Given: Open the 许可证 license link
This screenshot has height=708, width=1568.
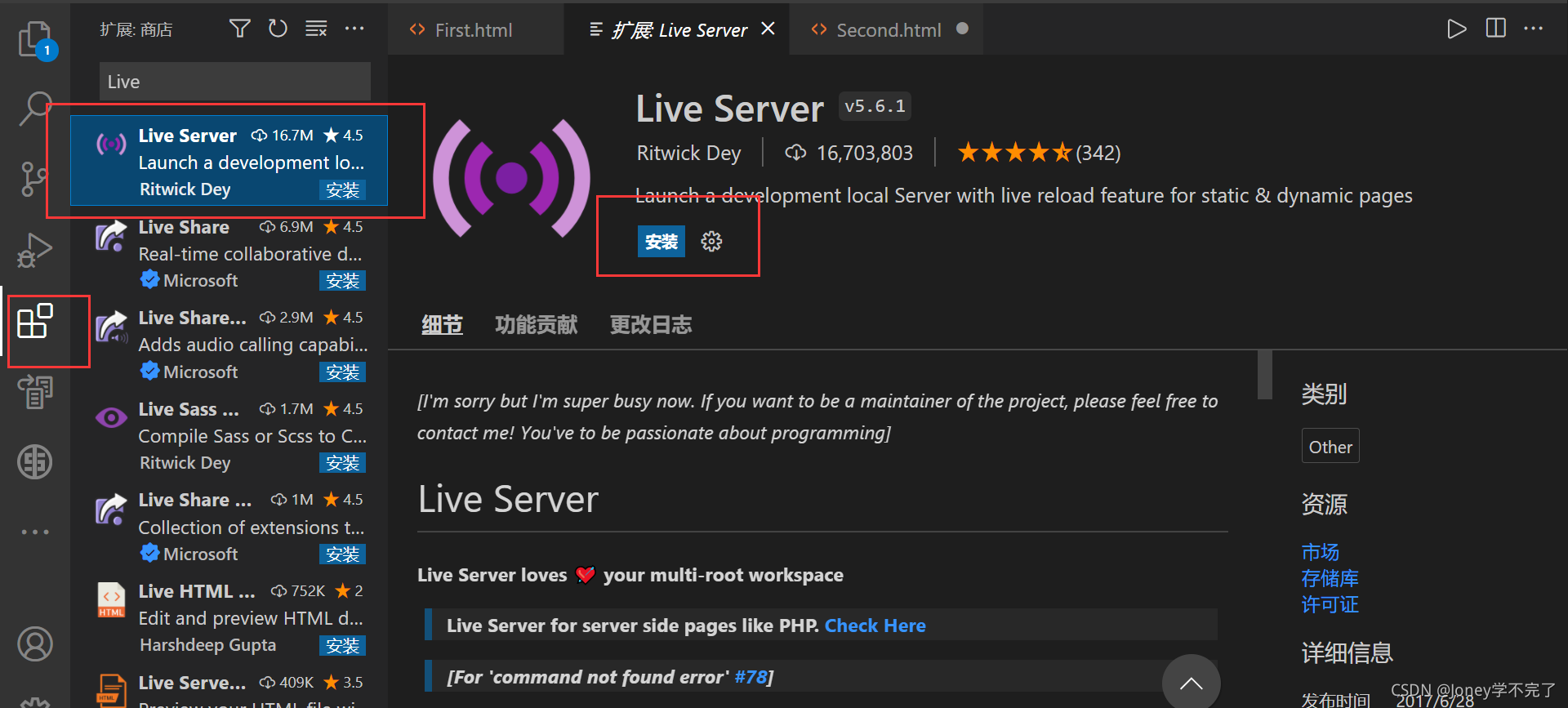Looking at the screenshot, I should [x=1330, y=604].
